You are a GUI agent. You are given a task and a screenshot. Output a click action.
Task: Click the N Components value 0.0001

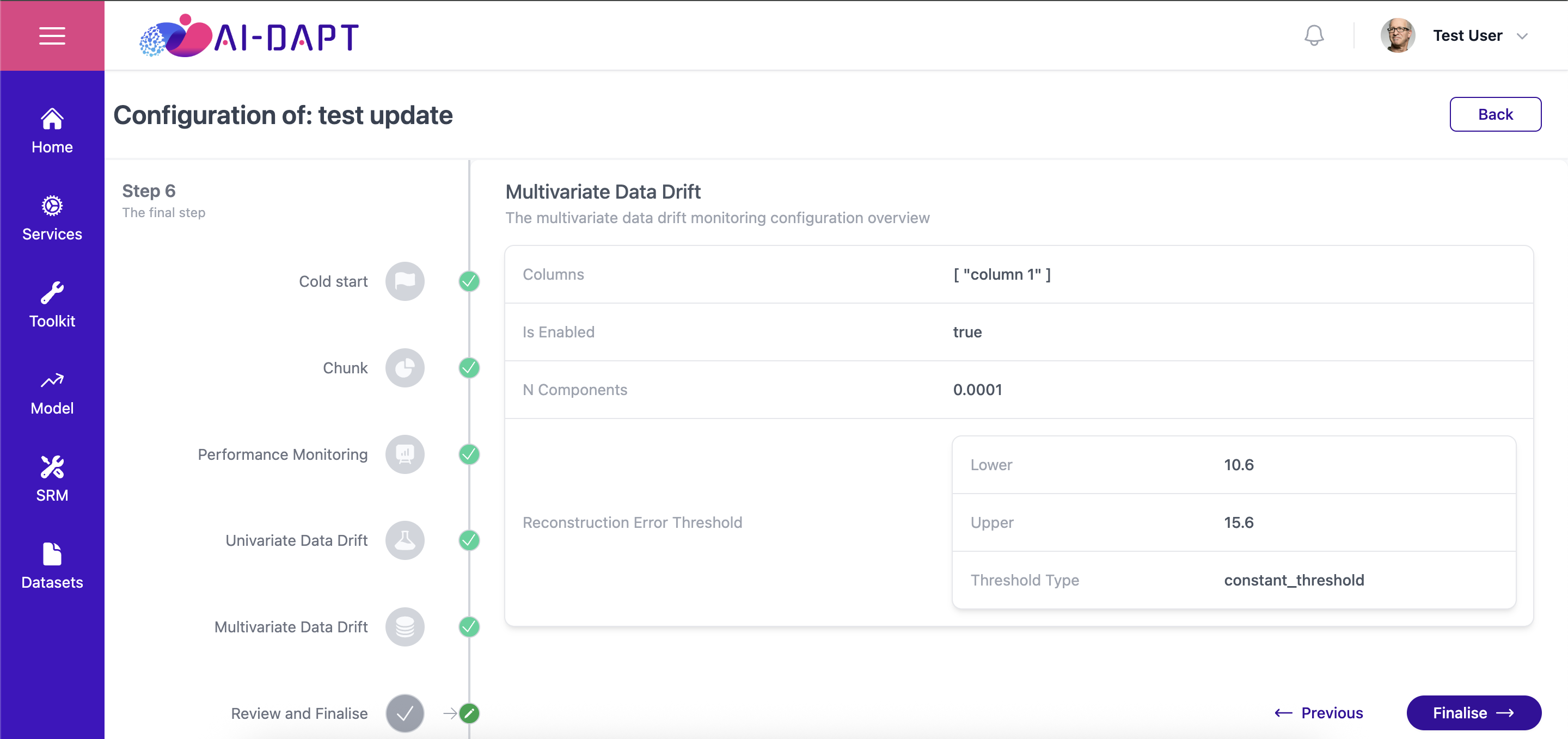tap(978, 389)
